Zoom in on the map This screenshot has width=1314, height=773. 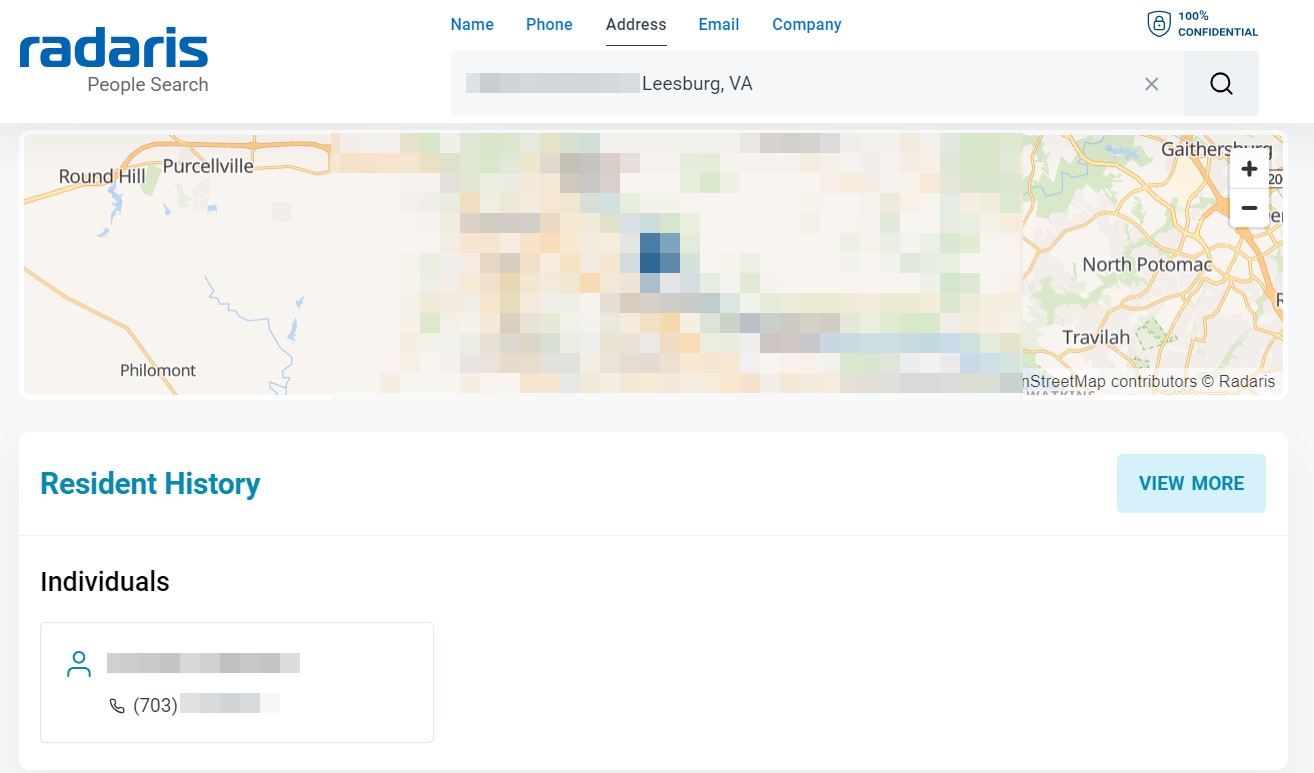click(x=1249, y=169)
